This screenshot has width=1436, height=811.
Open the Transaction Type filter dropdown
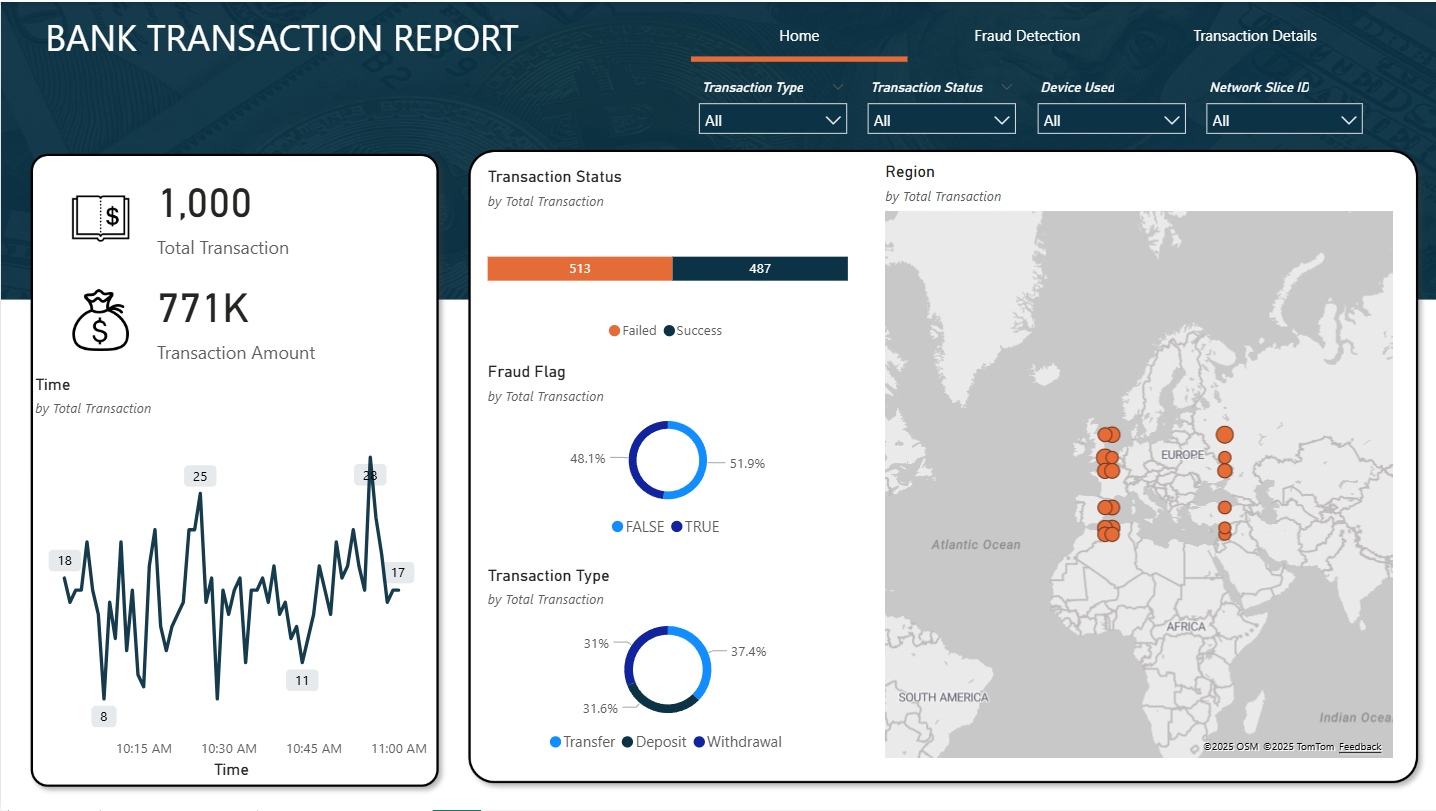[772, 120]
